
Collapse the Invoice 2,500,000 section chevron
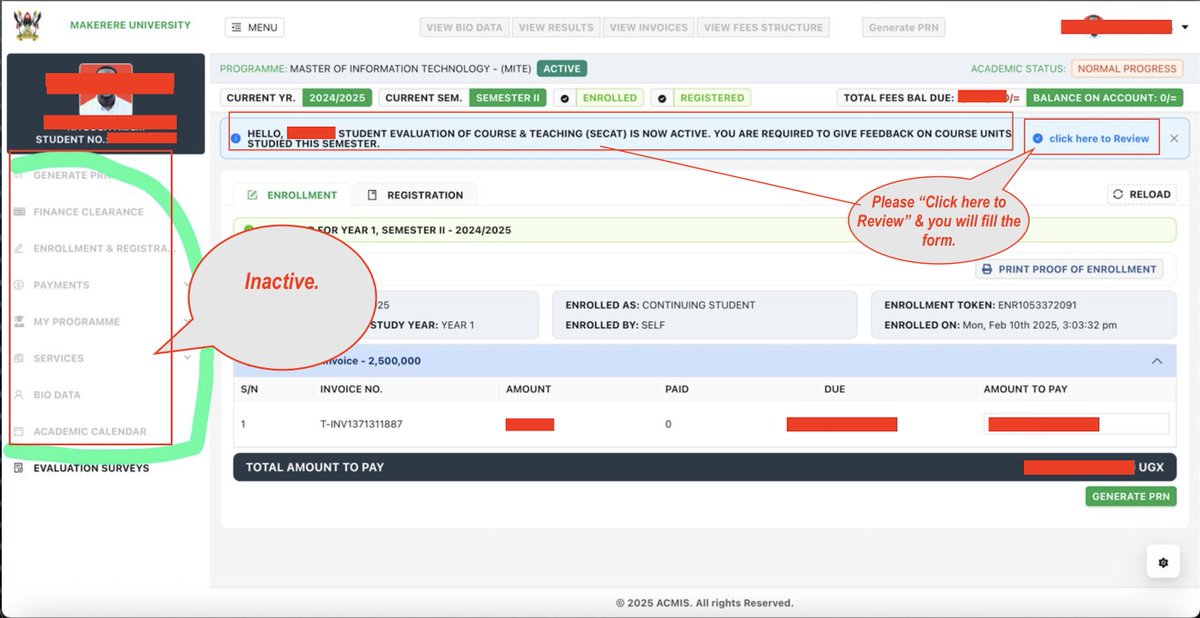click(1157, 361)
